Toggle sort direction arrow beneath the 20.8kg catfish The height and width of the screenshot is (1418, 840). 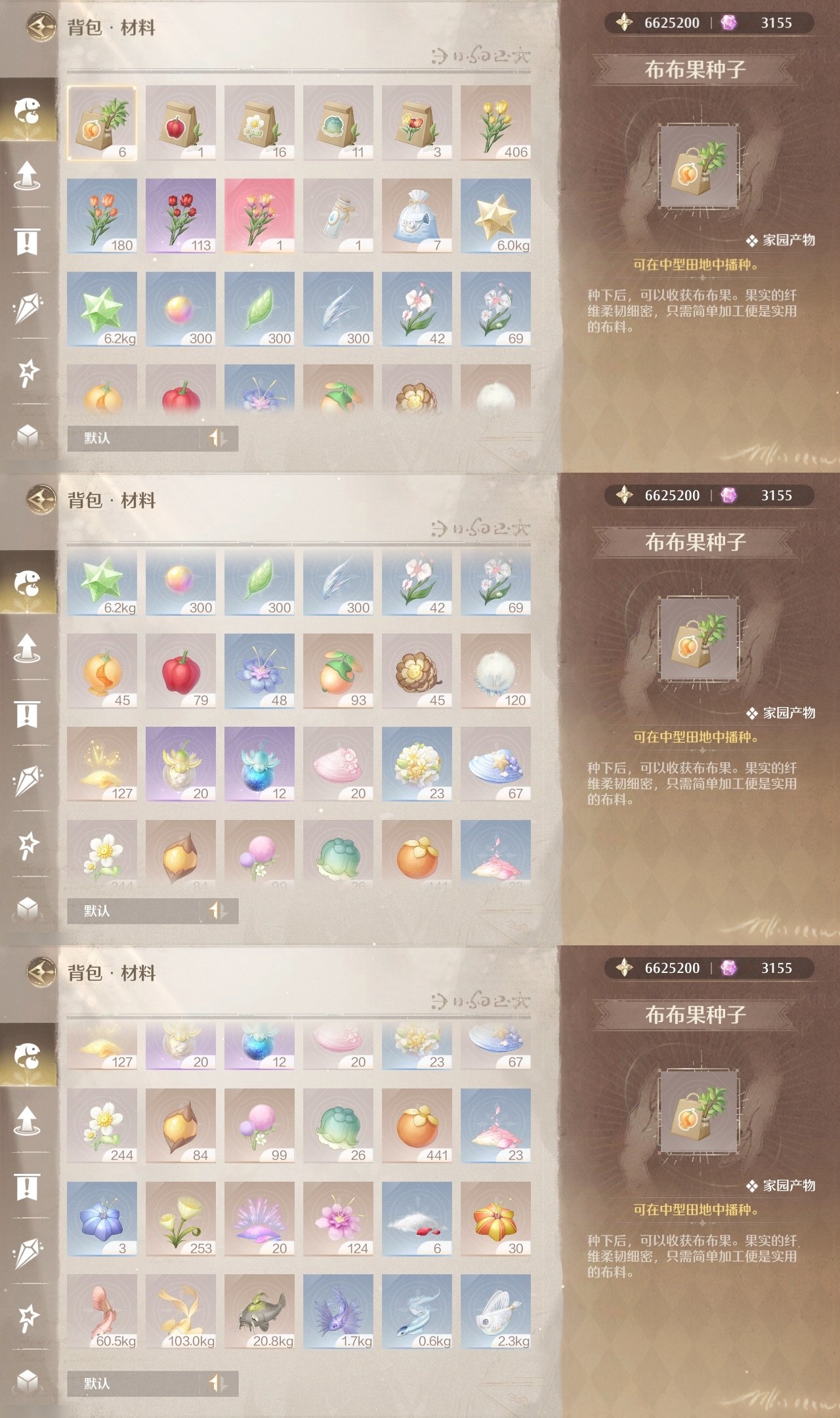click(x=218, y=1383)
